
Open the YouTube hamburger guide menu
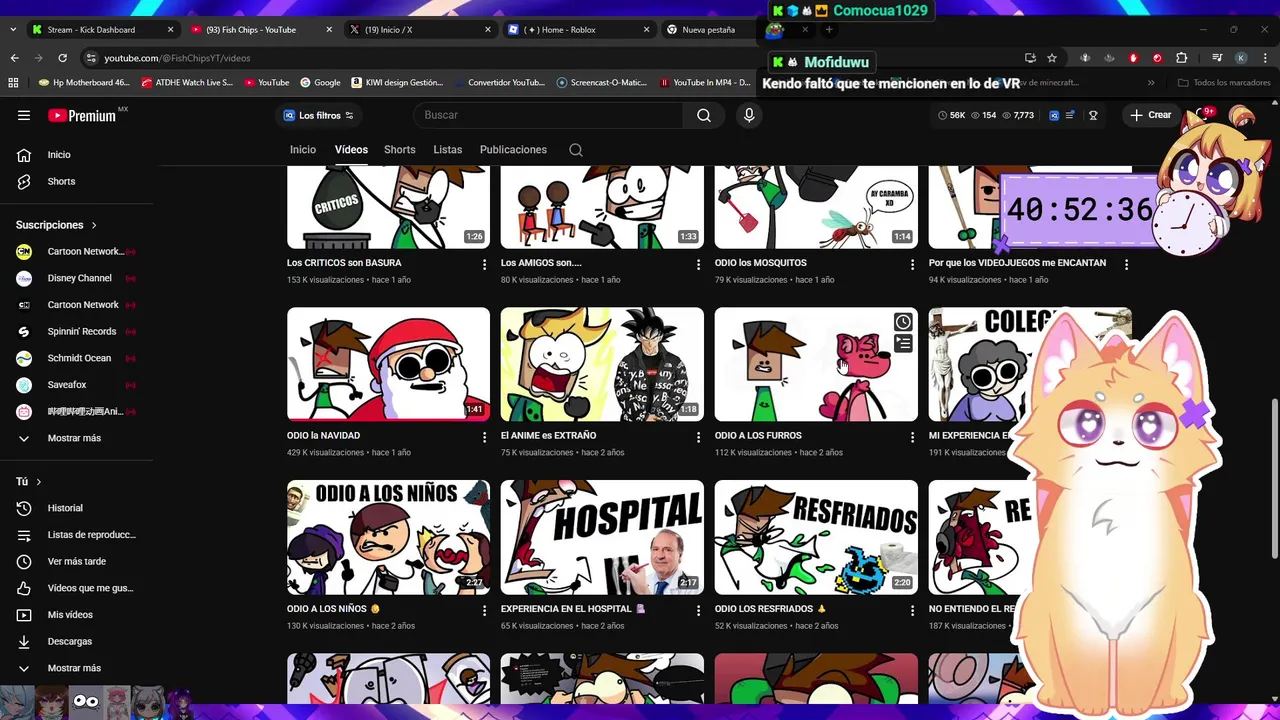[24, 115]
